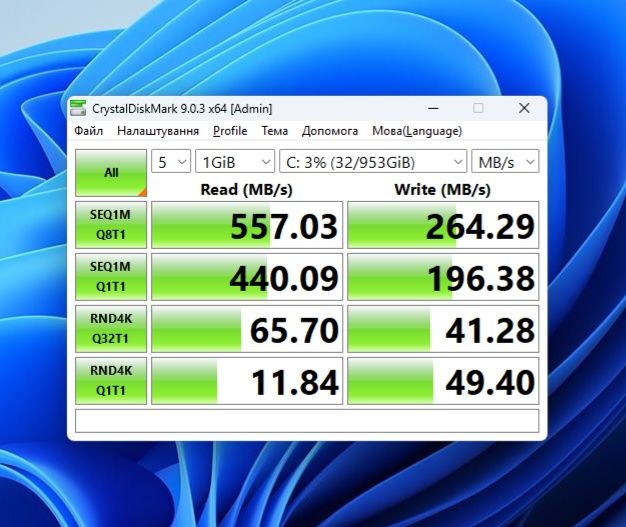Click the 49.40 write result
Viewport: 626px width, 527px height.
point(443,381)
